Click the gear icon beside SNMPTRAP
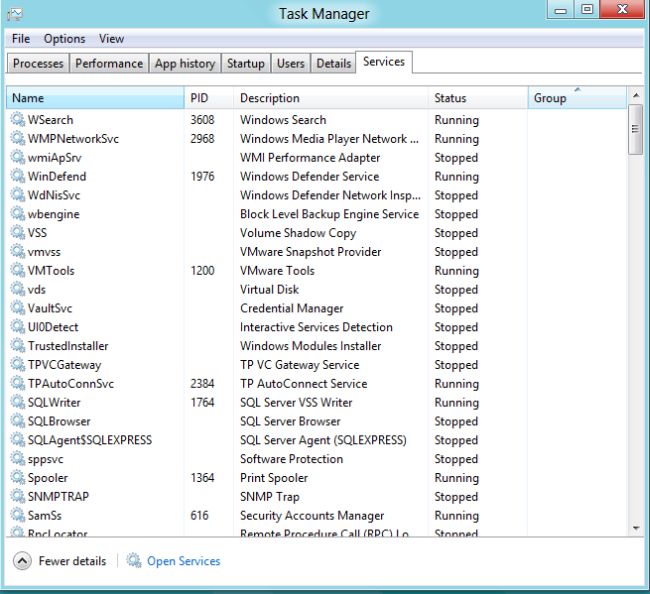The width and height of the screenshot is (650, 594). coord(17,496)
